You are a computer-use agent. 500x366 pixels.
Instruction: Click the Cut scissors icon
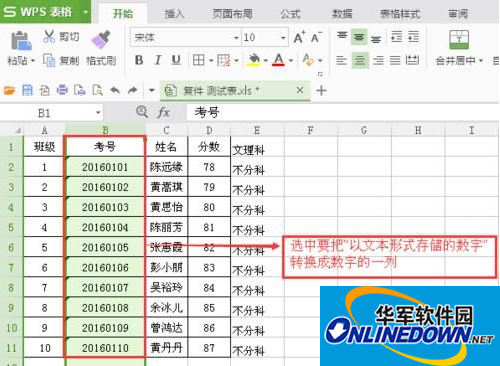(x=49, y=36)
